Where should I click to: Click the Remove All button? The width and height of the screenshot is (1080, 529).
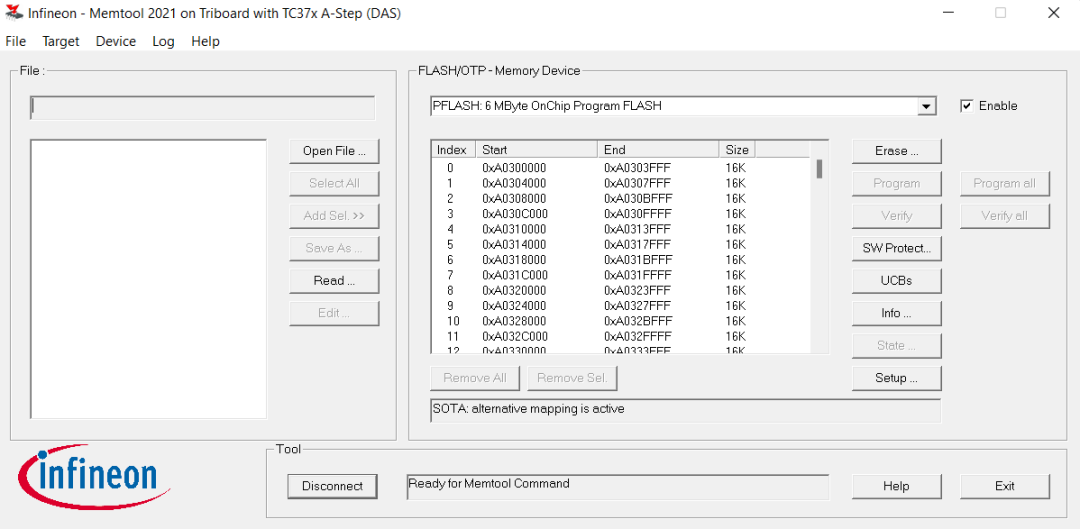point(475,377)
